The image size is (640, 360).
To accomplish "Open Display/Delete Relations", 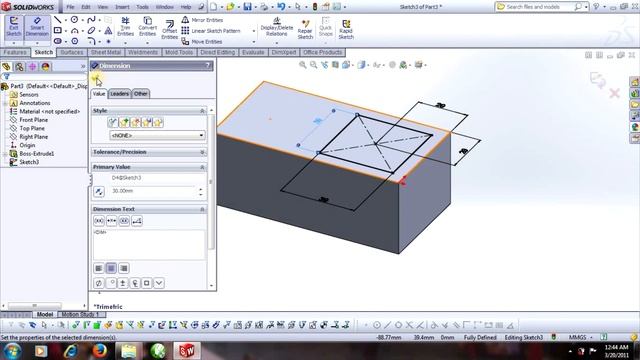I will (277, 27).
